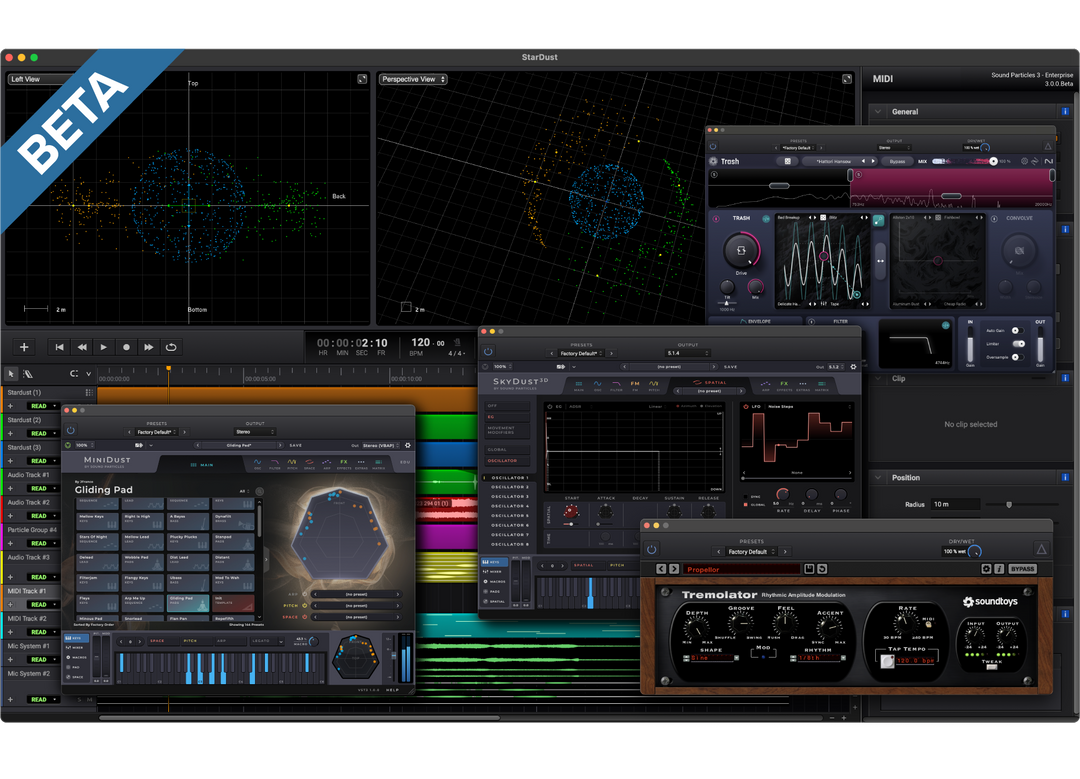Open the Trash ENVELOPE tab
The height and width of the screenshot is (779, 1080).
click(x=756, y=322)
